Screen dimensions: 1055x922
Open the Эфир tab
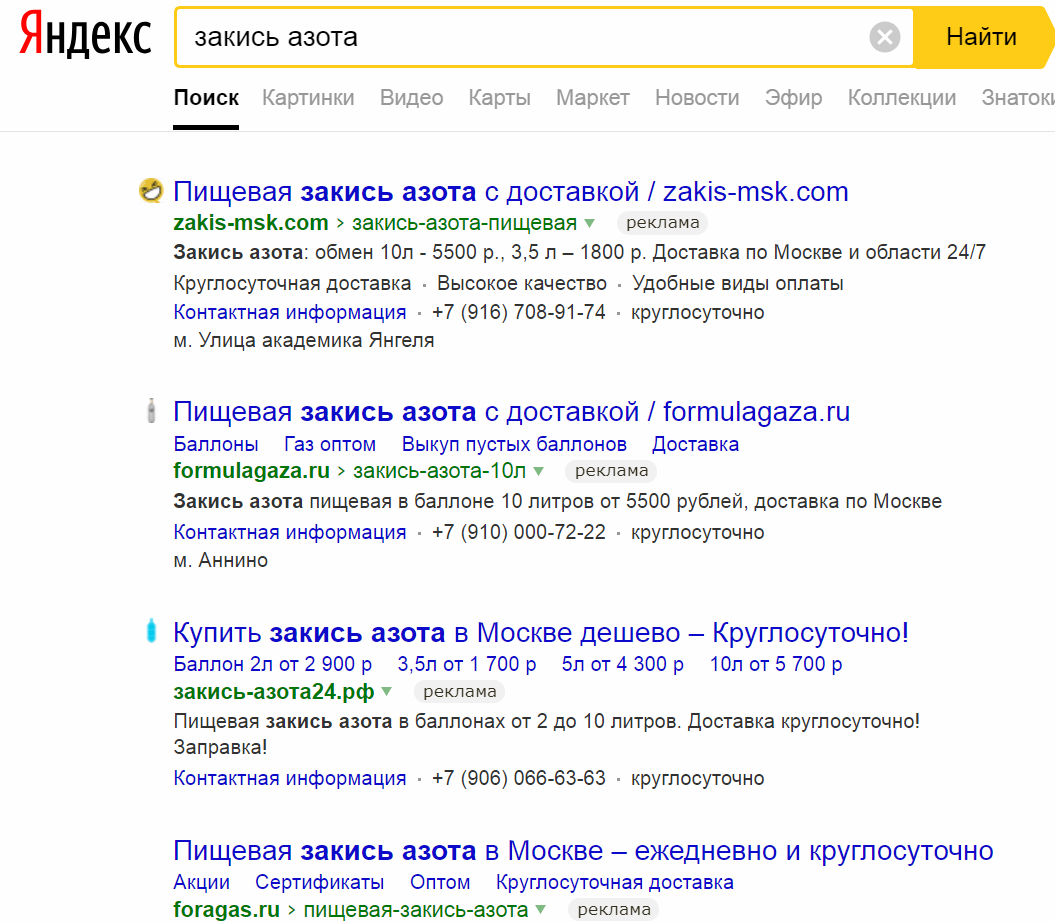coord(793,98)
